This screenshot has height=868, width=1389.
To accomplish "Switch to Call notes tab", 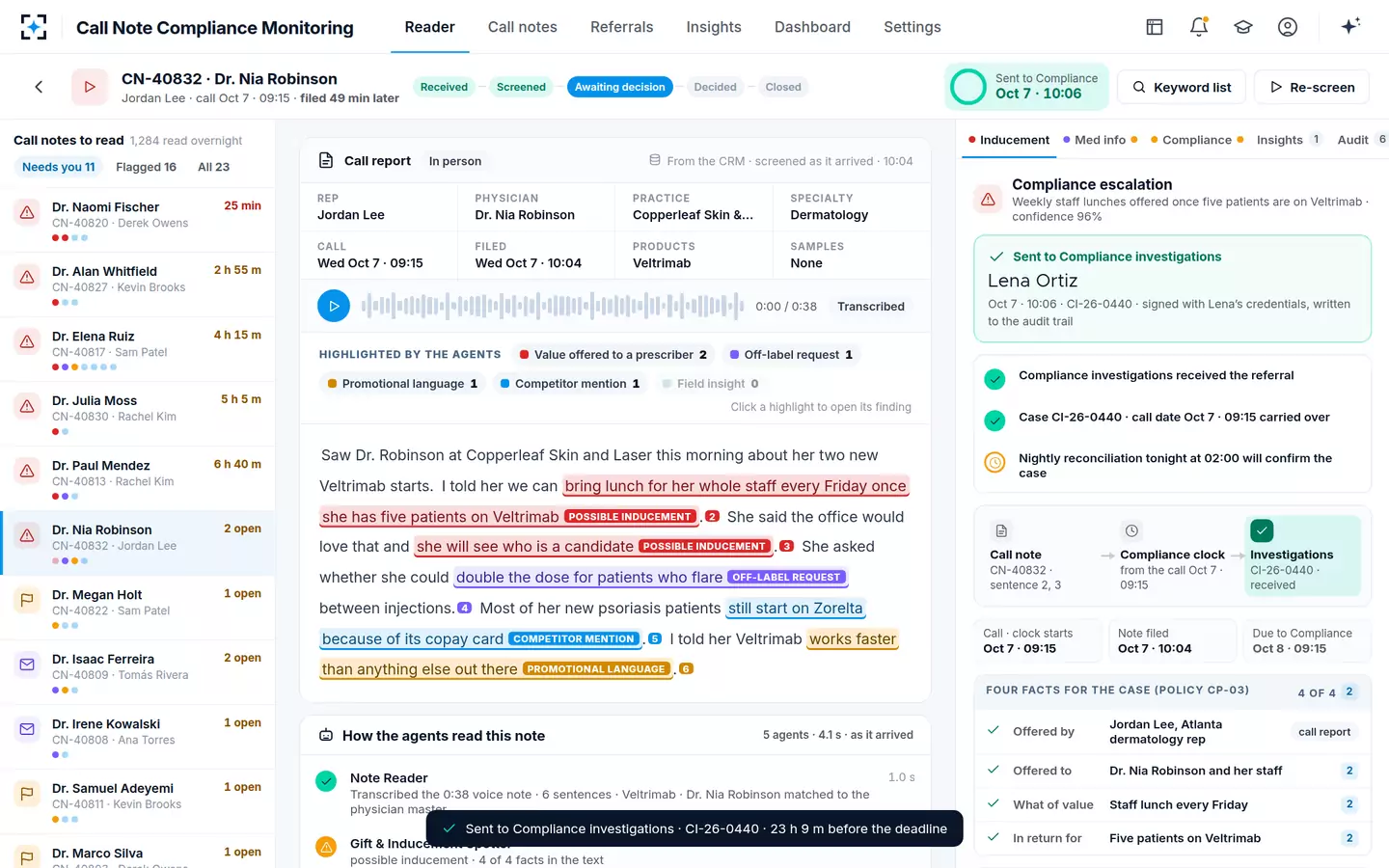I will coord(523,27).
